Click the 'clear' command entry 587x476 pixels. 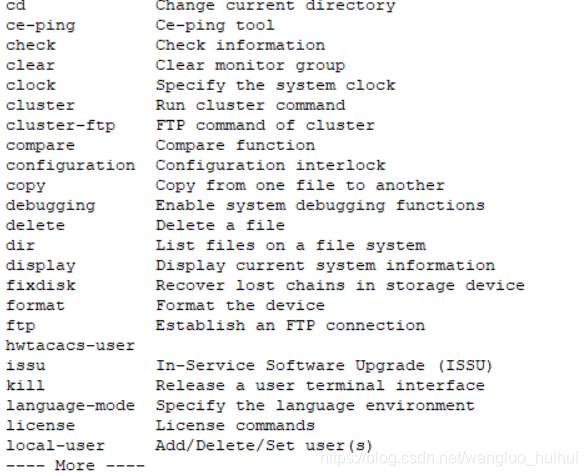(31, 66)
